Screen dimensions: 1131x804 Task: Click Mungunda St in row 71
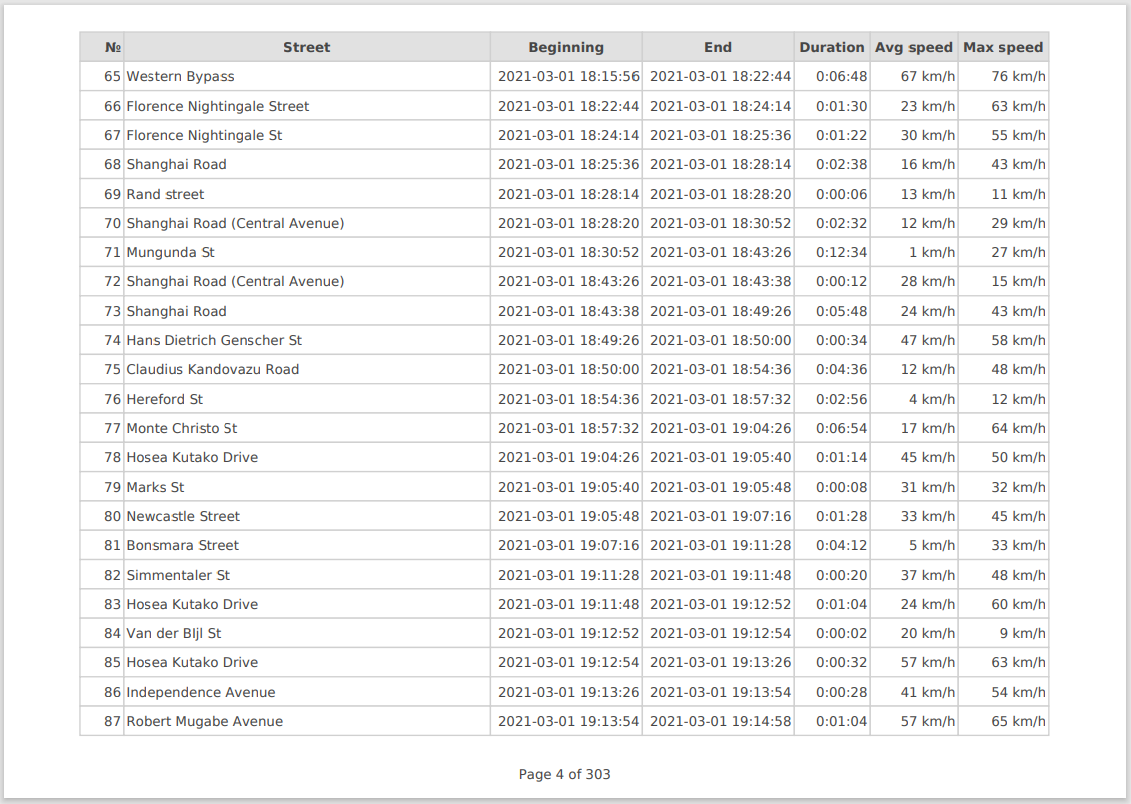coord(171,253)
